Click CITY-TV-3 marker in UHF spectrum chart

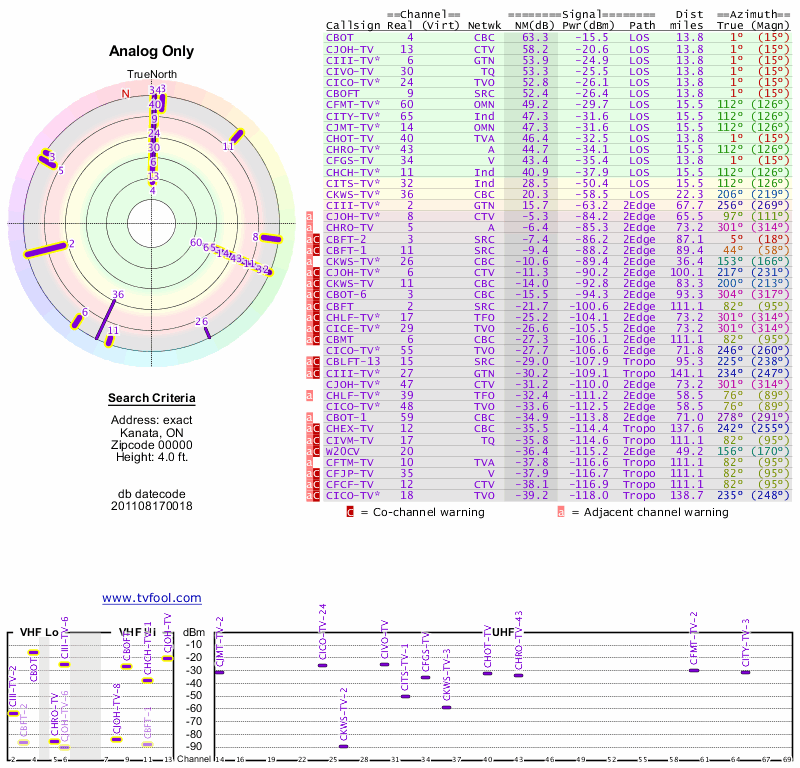tap(745, 672)
